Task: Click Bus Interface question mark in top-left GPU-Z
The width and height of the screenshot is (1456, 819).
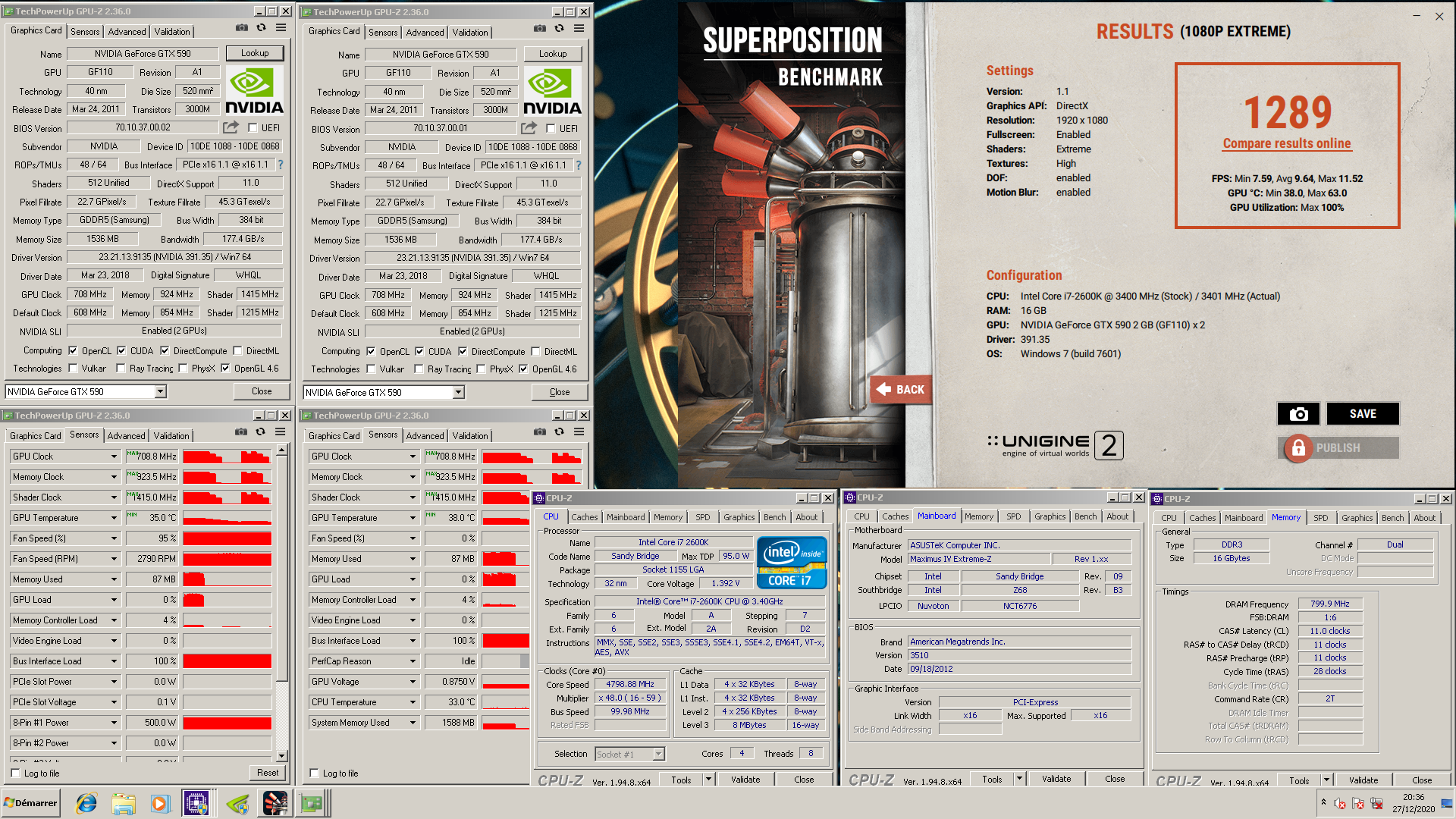Action: pos(281,165)
